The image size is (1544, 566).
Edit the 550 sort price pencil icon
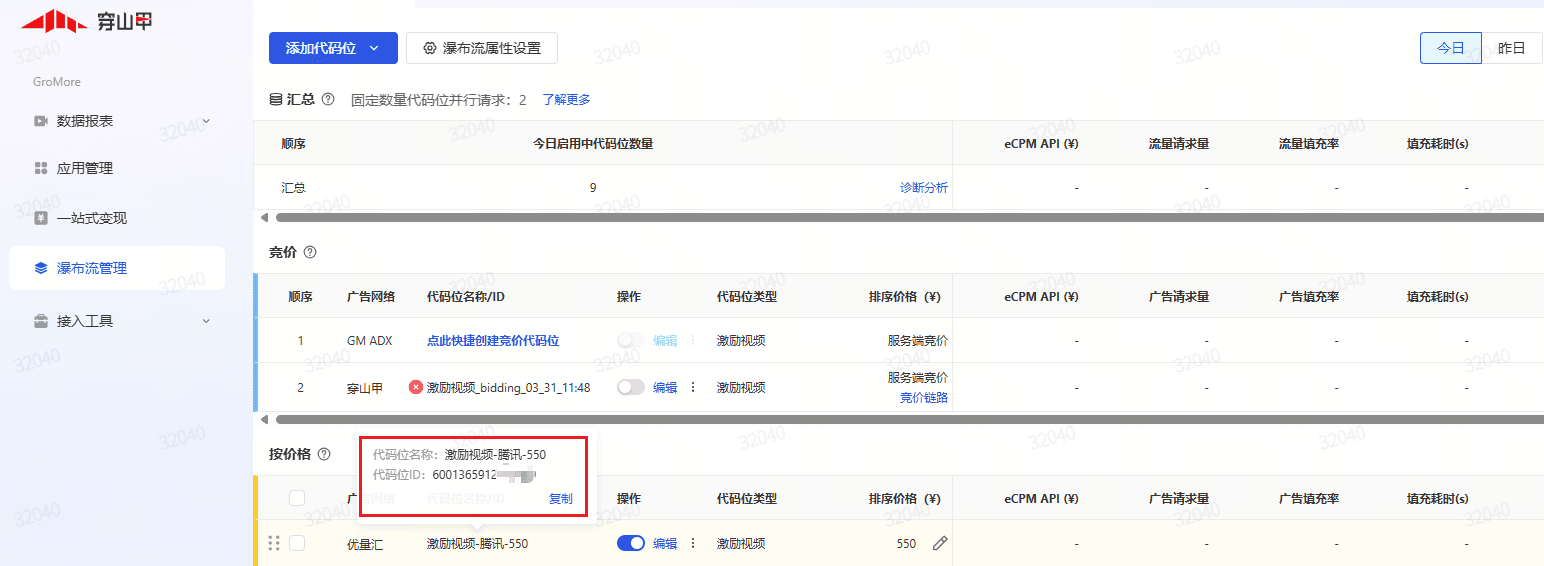(x=939, y=543)
